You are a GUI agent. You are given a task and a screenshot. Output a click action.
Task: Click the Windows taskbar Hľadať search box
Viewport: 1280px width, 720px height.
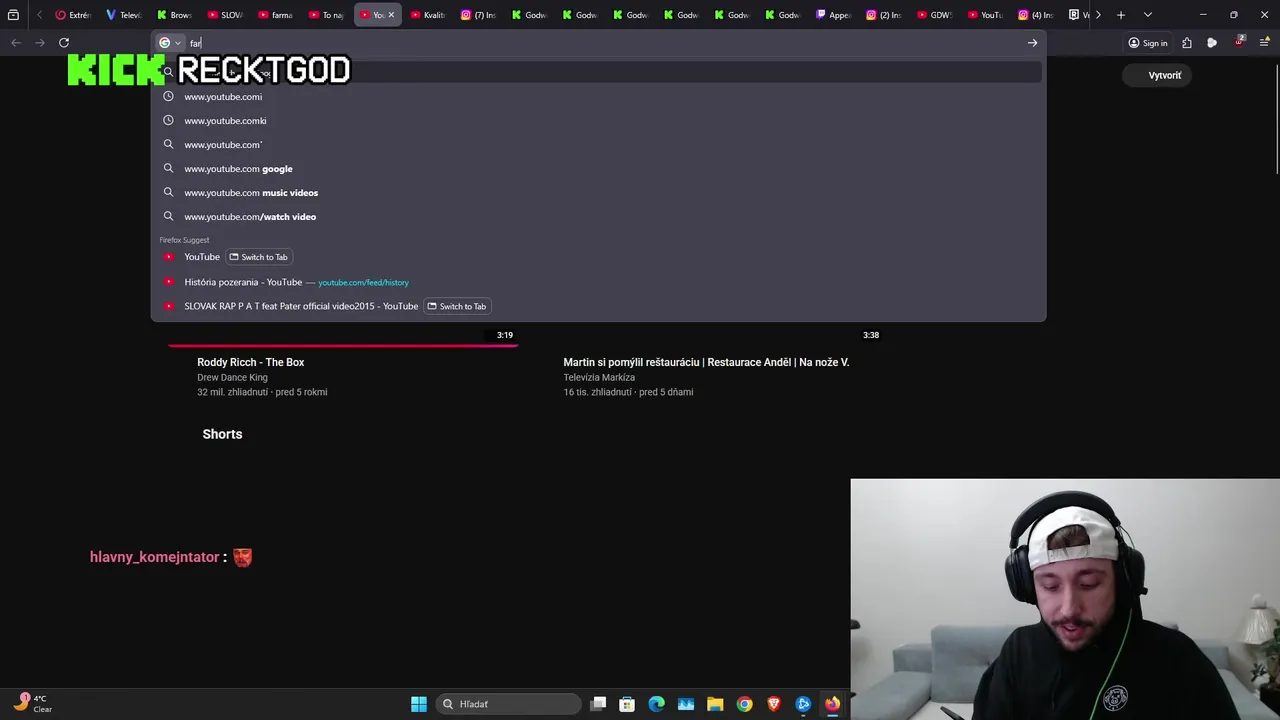point(510,704)
